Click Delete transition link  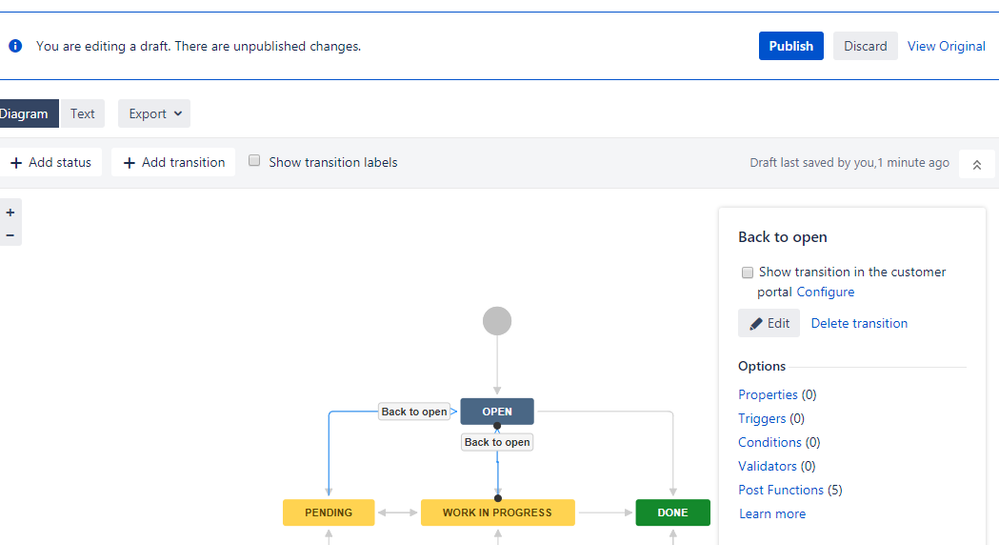tap(859, 323)
